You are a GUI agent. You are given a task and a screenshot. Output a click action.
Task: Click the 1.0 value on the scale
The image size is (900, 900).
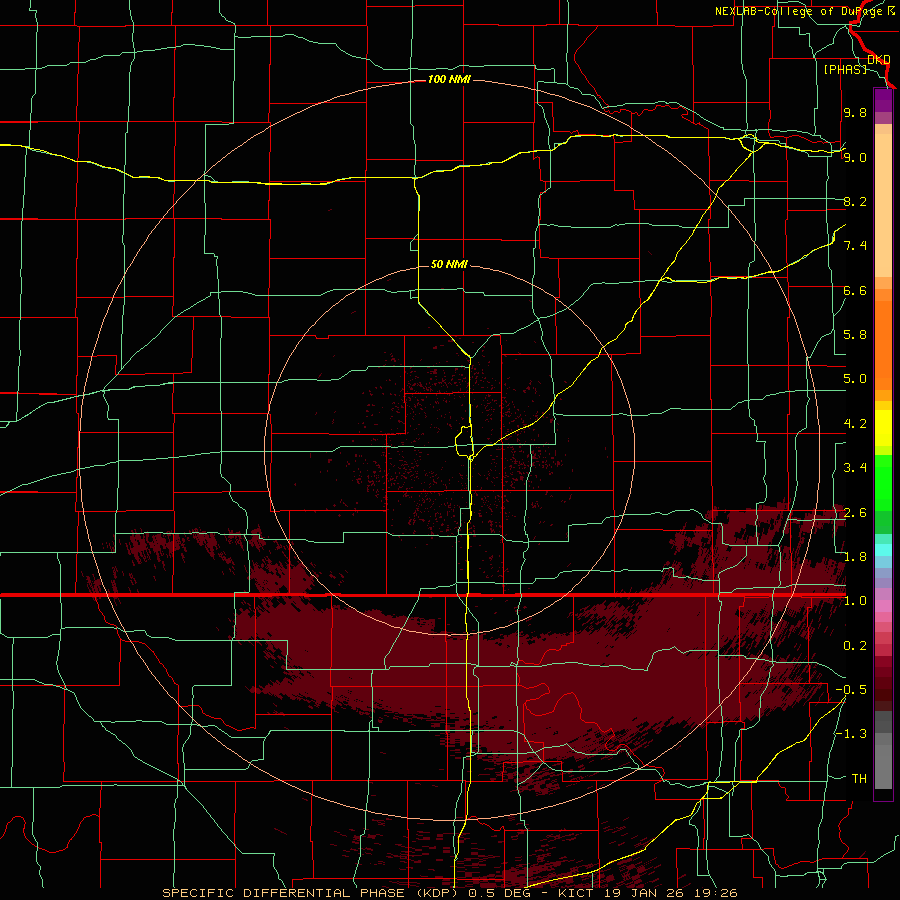(x=855, y=601)
